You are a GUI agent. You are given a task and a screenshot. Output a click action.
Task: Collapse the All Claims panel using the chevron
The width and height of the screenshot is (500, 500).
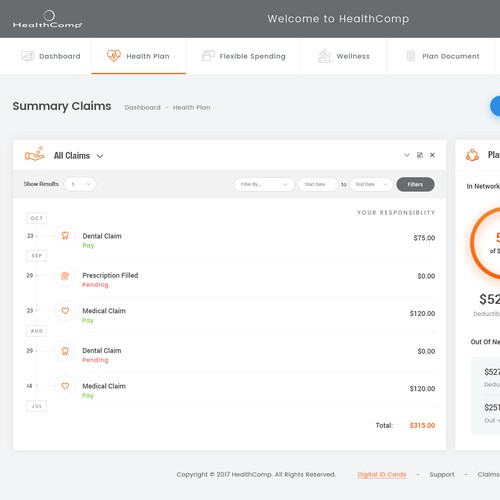click(x=407, y=155)
